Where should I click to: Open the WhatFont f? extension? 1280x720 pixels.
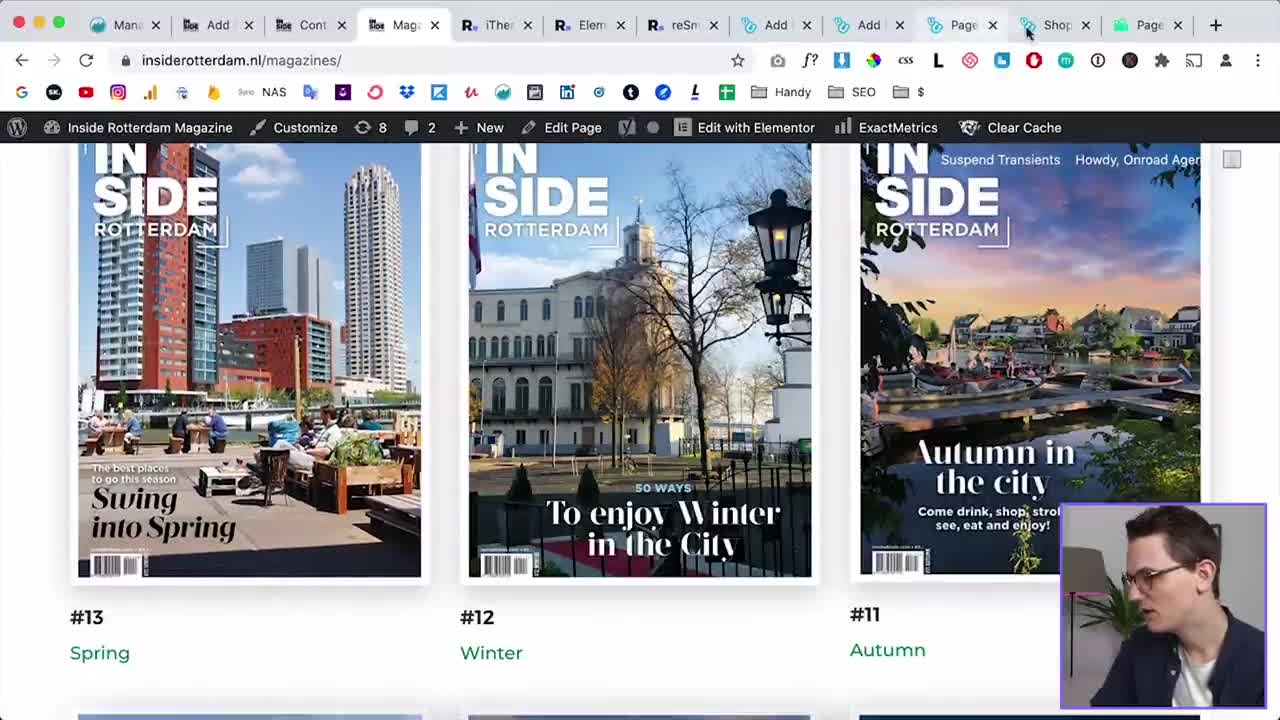coord(810,60)
